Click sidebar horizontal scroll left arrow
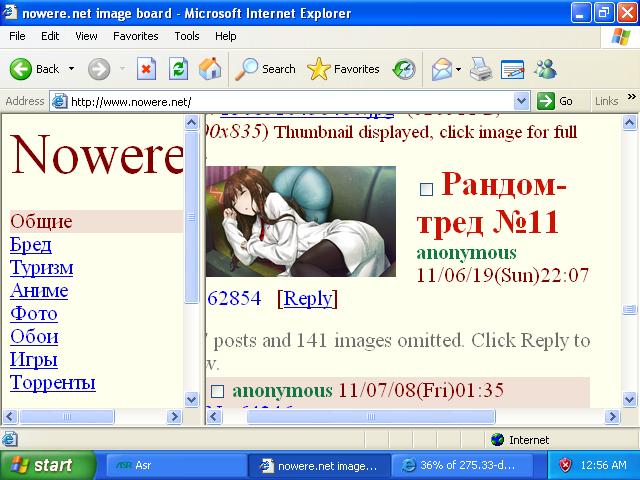640x480 pixels. coord(10,417)
